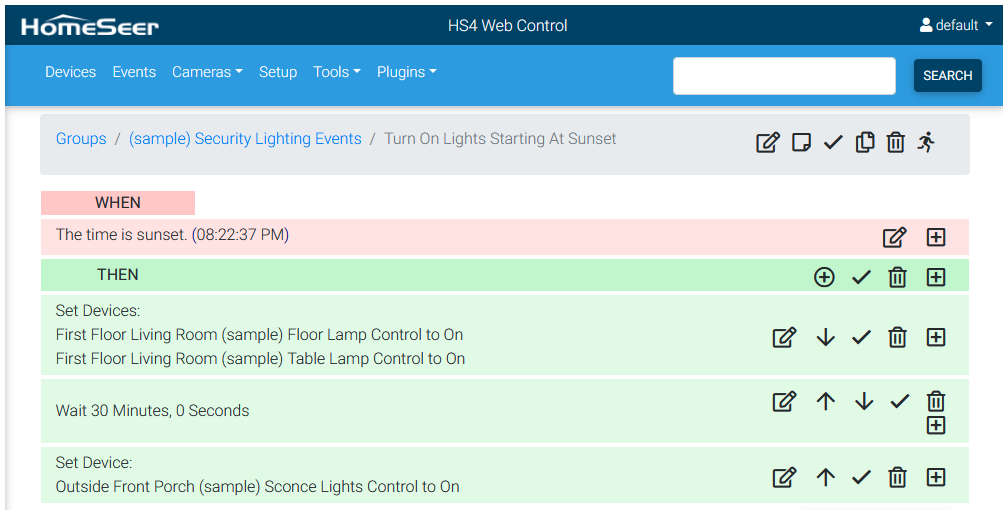
Task: Delete the event using the header trash icon
Action: 896,142
